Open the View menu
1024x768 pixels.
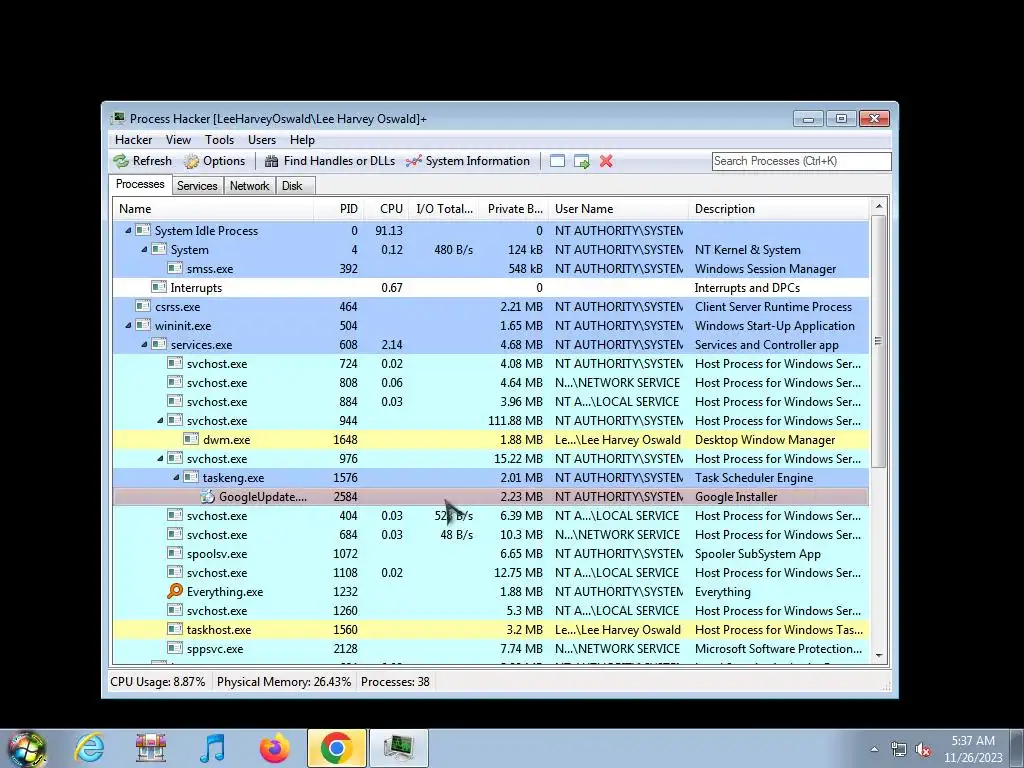(x=178, y=140)
